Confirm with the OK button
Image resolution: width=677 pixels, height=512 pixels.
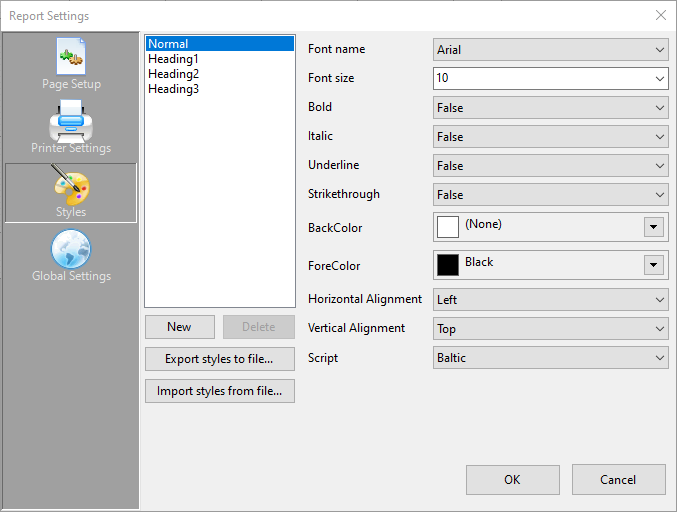512,480
